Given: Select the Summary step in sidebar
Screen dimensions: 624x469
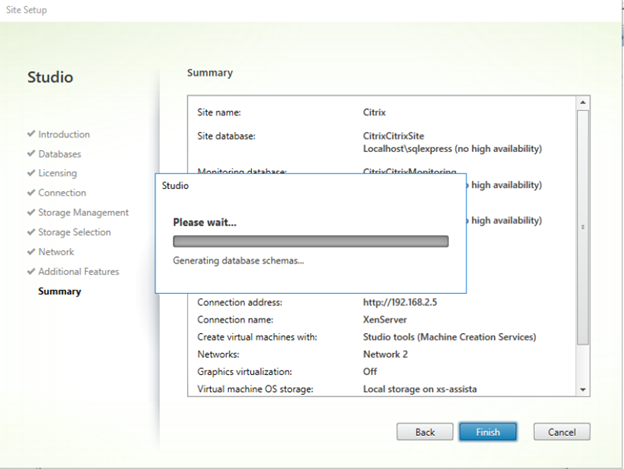Looking at the screenshot, I should click(x=60, y=291).
